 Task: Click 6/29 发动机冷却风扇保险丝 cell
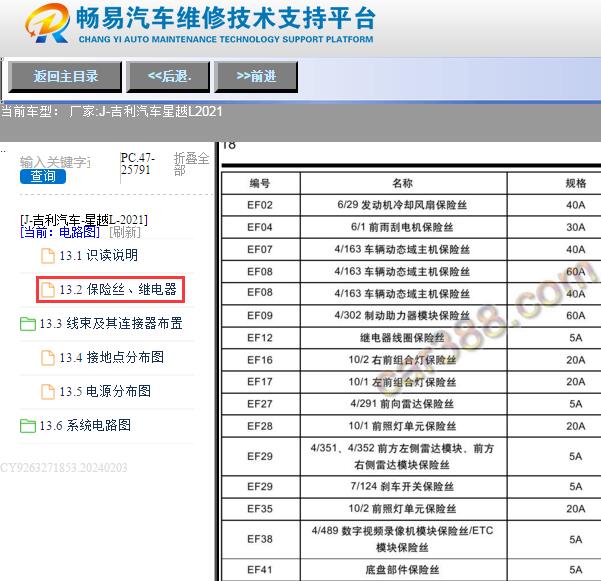click(403, 205)
